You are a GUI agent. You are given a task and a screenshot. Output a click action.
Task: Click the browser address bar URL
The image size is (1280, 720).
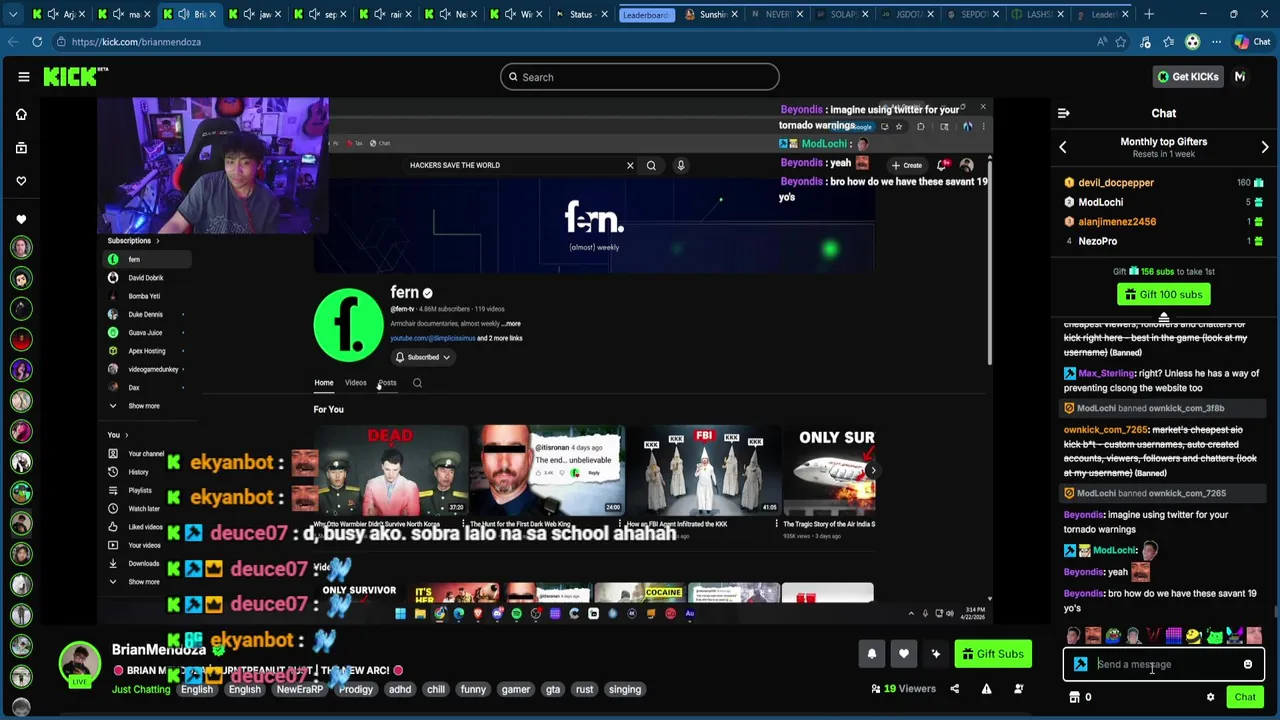coord(136,42)
